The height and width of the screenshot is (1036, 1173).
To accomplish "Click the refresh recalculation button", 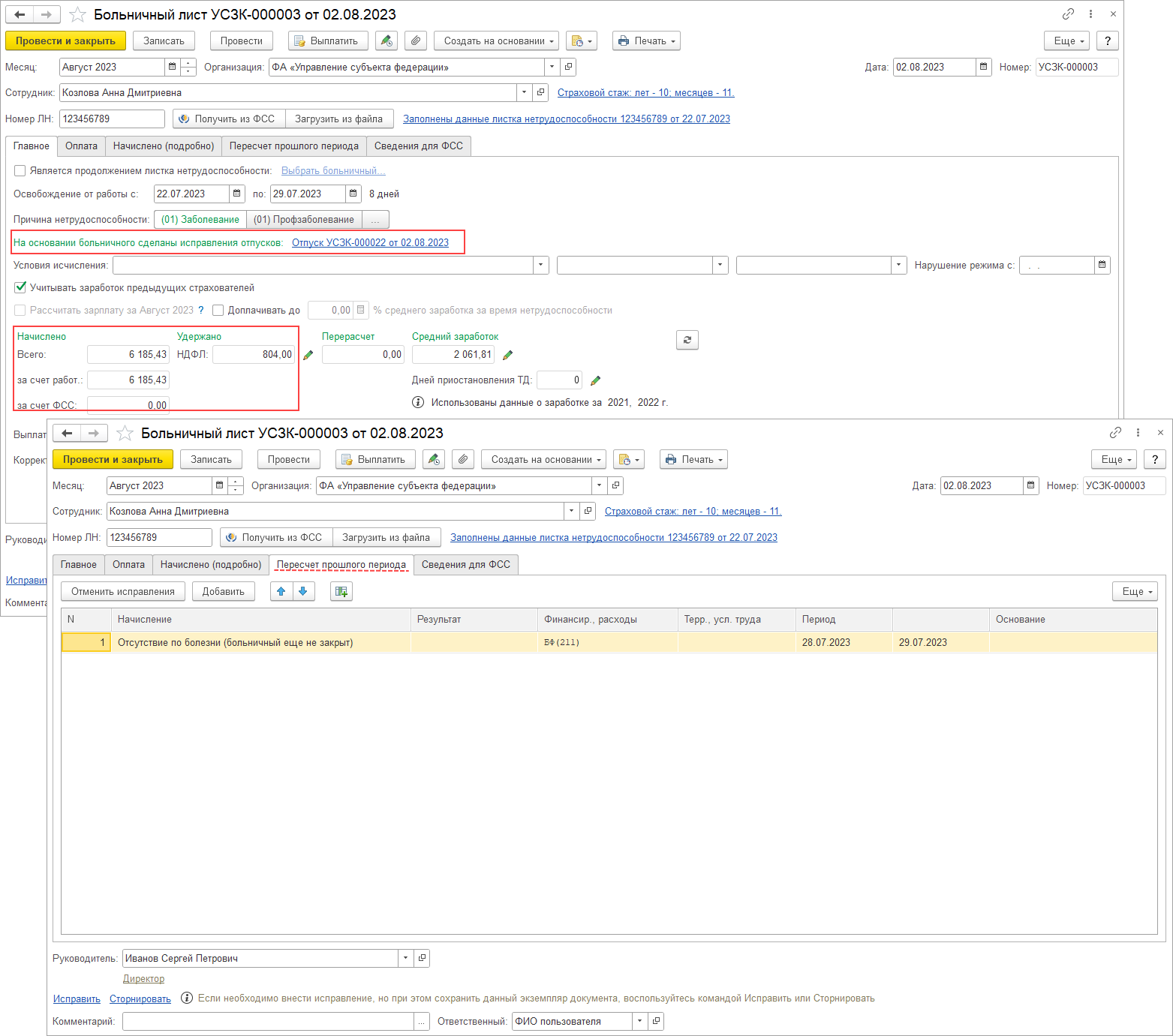I will tap(687, 340).
